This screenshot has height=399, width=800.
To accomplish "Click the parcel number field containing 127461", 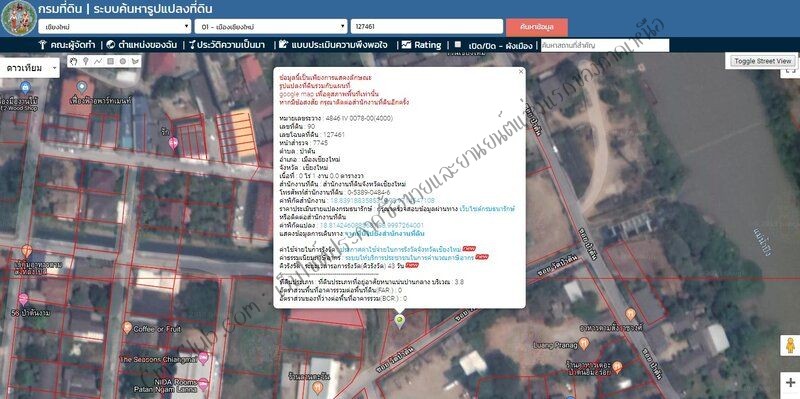I will pyautogui.click(x=427, y=27).
